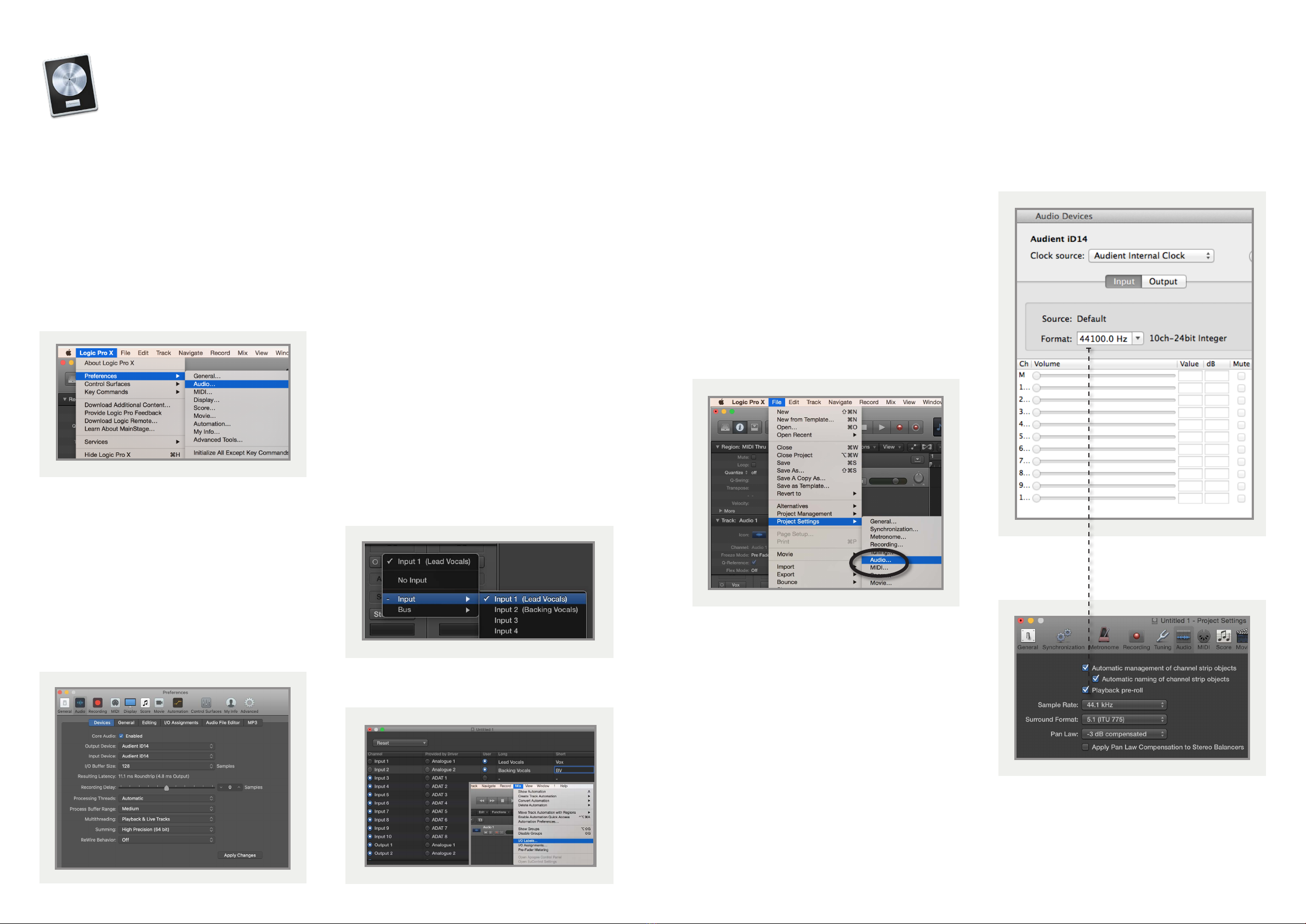Open the I/O Buffer Size dropdown showing 128
Viewport: 1306px width, 924px height.
click(x=167, y=767)
